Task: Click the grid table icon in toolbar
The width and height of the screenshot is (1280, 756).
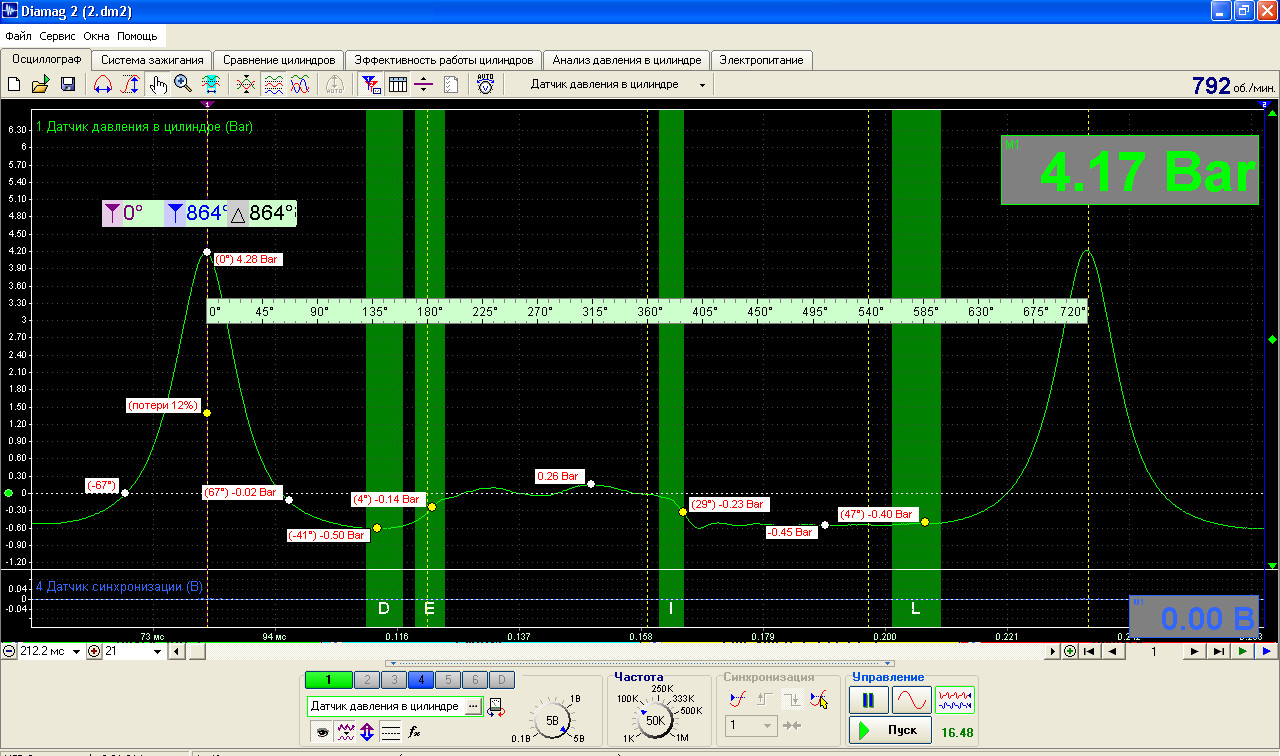Action: (x=398, y=85)
